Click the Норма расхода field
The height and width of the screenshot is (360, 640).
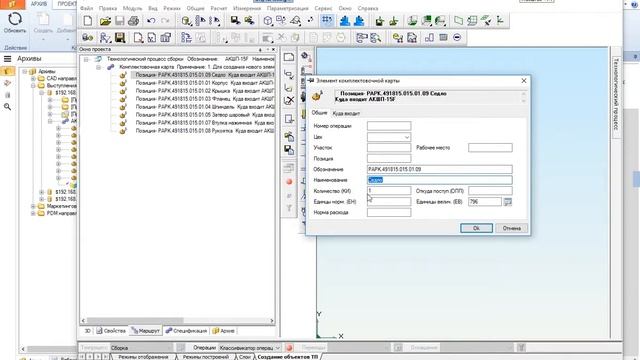click(x=389, y=212)
